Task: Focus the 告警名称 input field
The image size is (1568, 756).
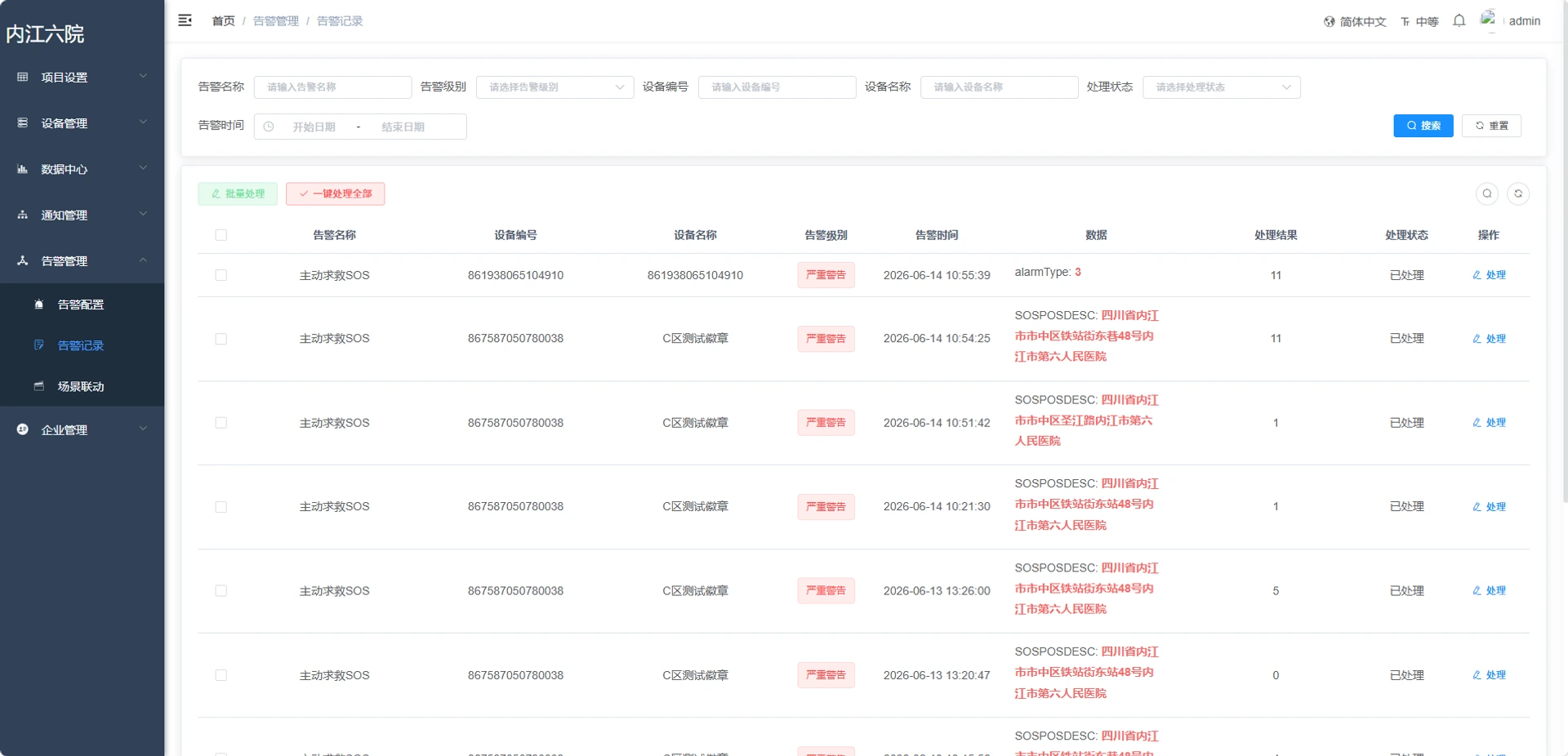Action: click(332, 87)
